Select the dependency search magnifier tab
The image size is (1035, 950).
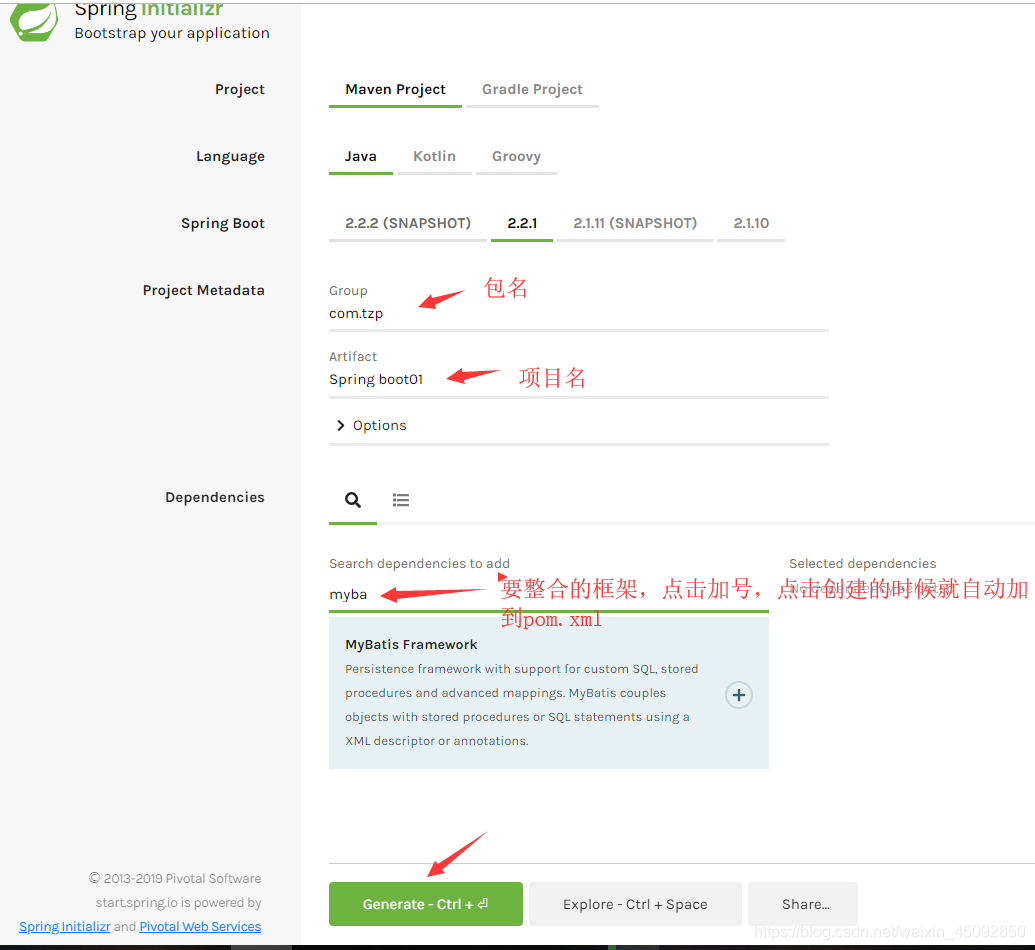tap(353, 500)
